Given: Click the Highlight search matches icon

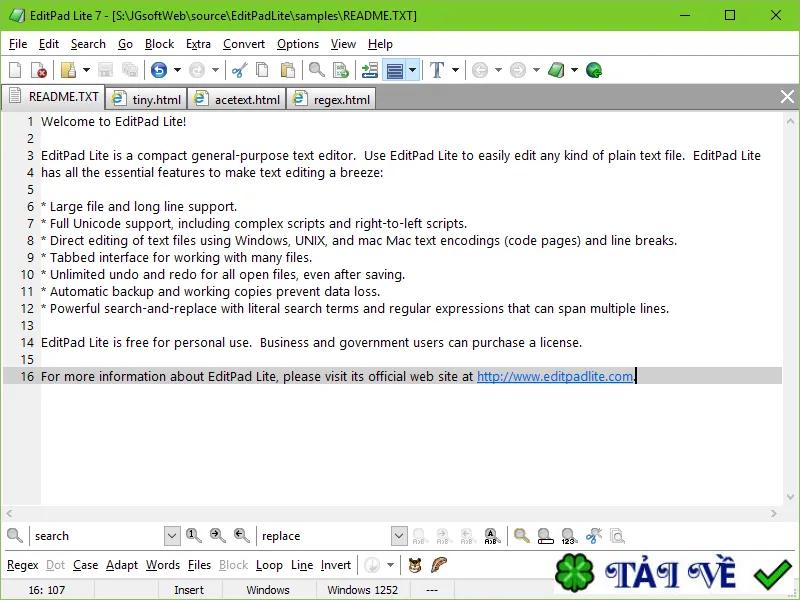Looking at the screenshot, I should [x=521, y=536].
